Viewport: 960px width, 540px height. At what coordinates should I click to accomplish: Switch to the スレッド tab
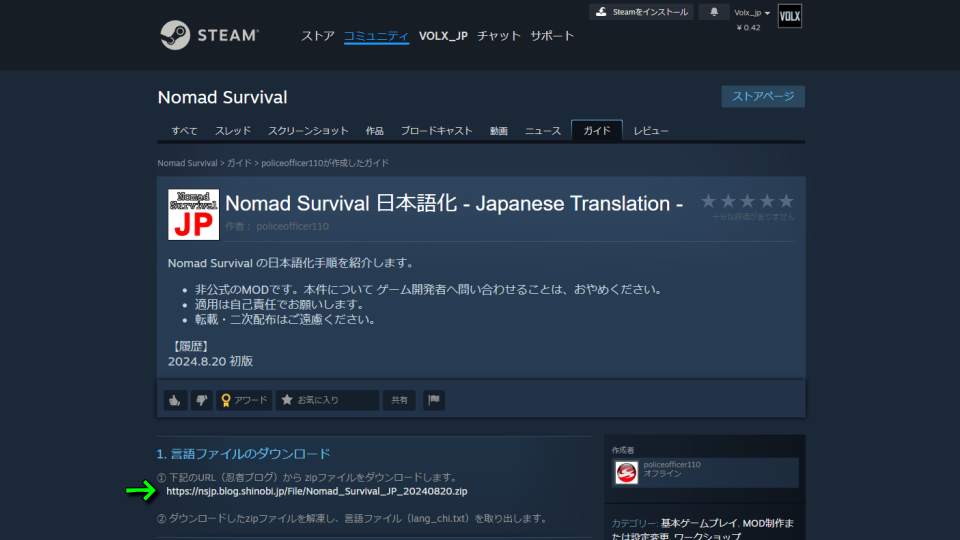click(233, 130)
